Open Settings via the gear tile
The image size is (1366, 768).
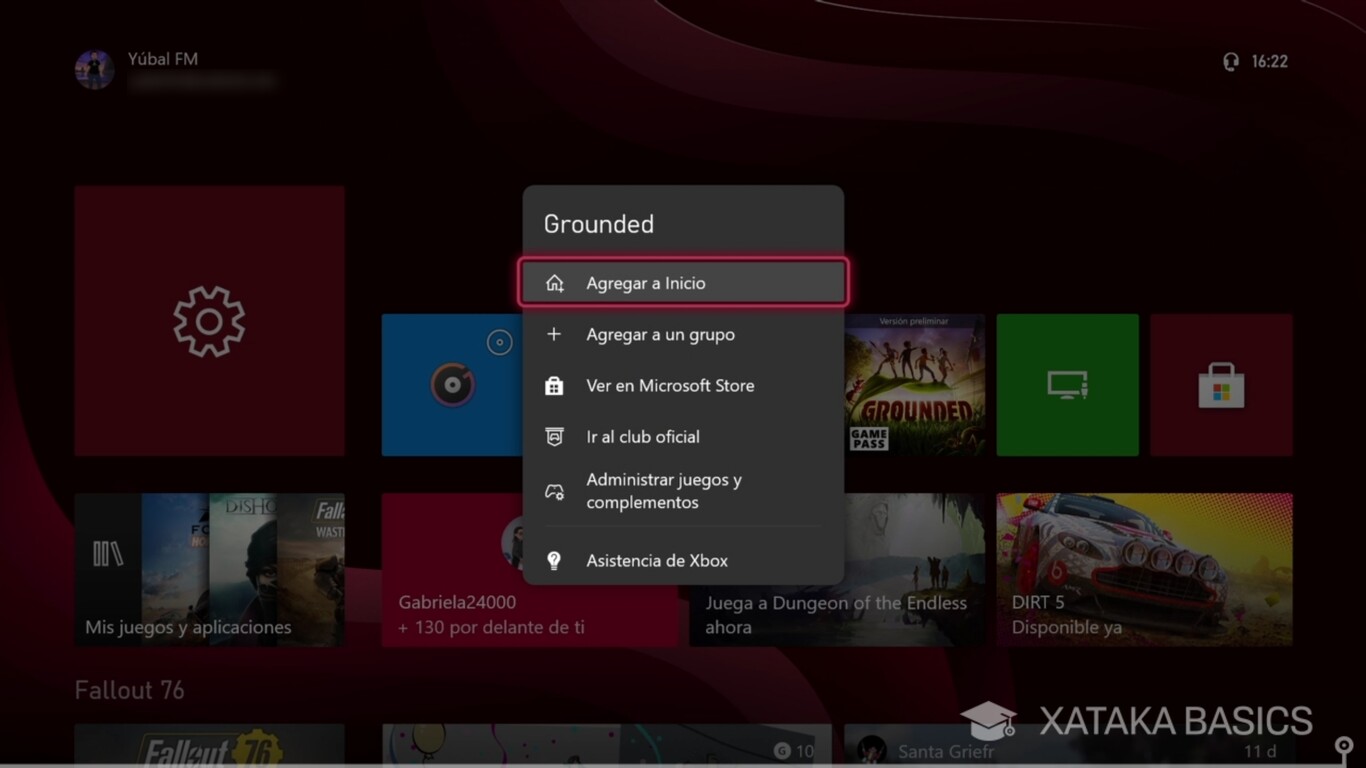208,320
